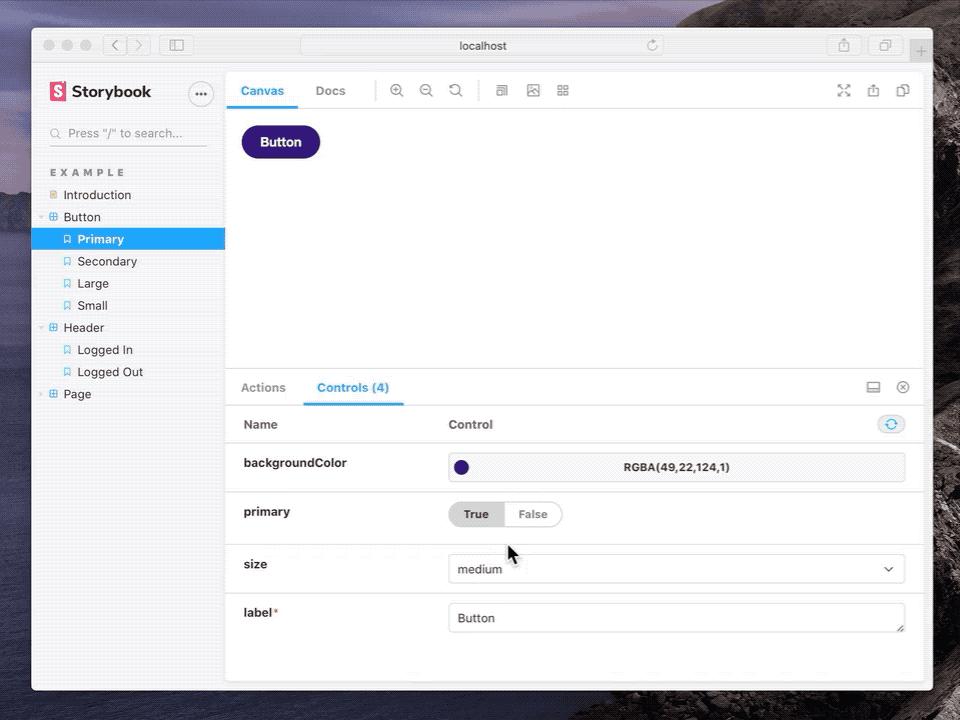Open the Actions panel tab
Viewport: 960px width, 720px height.
[x=263, y=387]
